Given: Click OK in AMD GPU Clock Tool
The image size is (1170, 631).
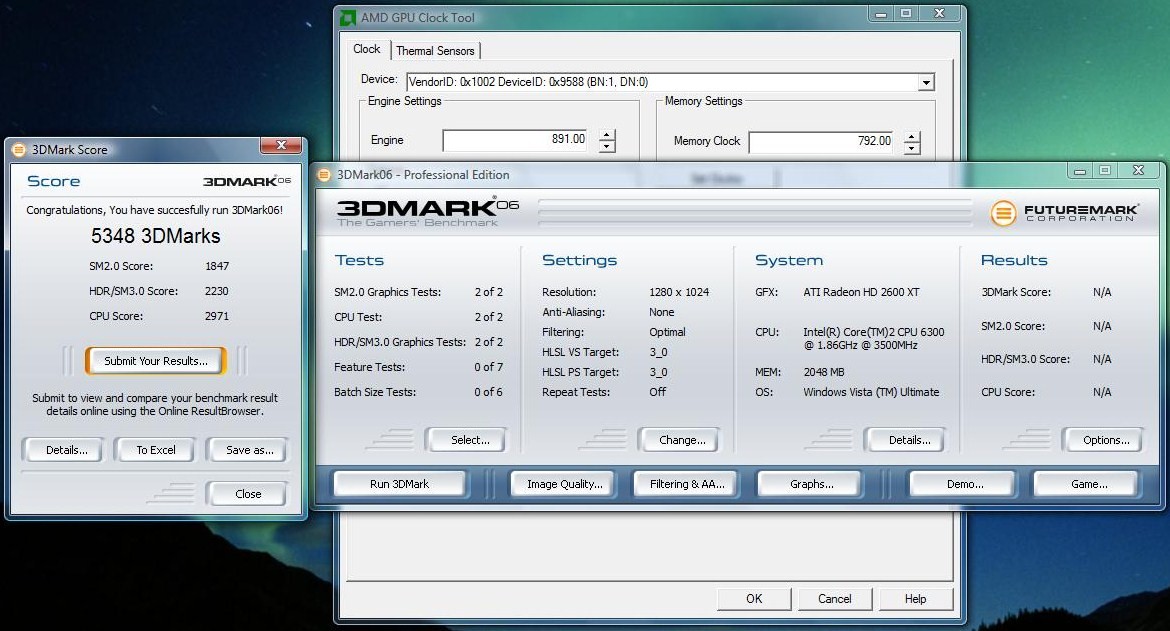Looking at the screenshot, I should tap(754, 599).
